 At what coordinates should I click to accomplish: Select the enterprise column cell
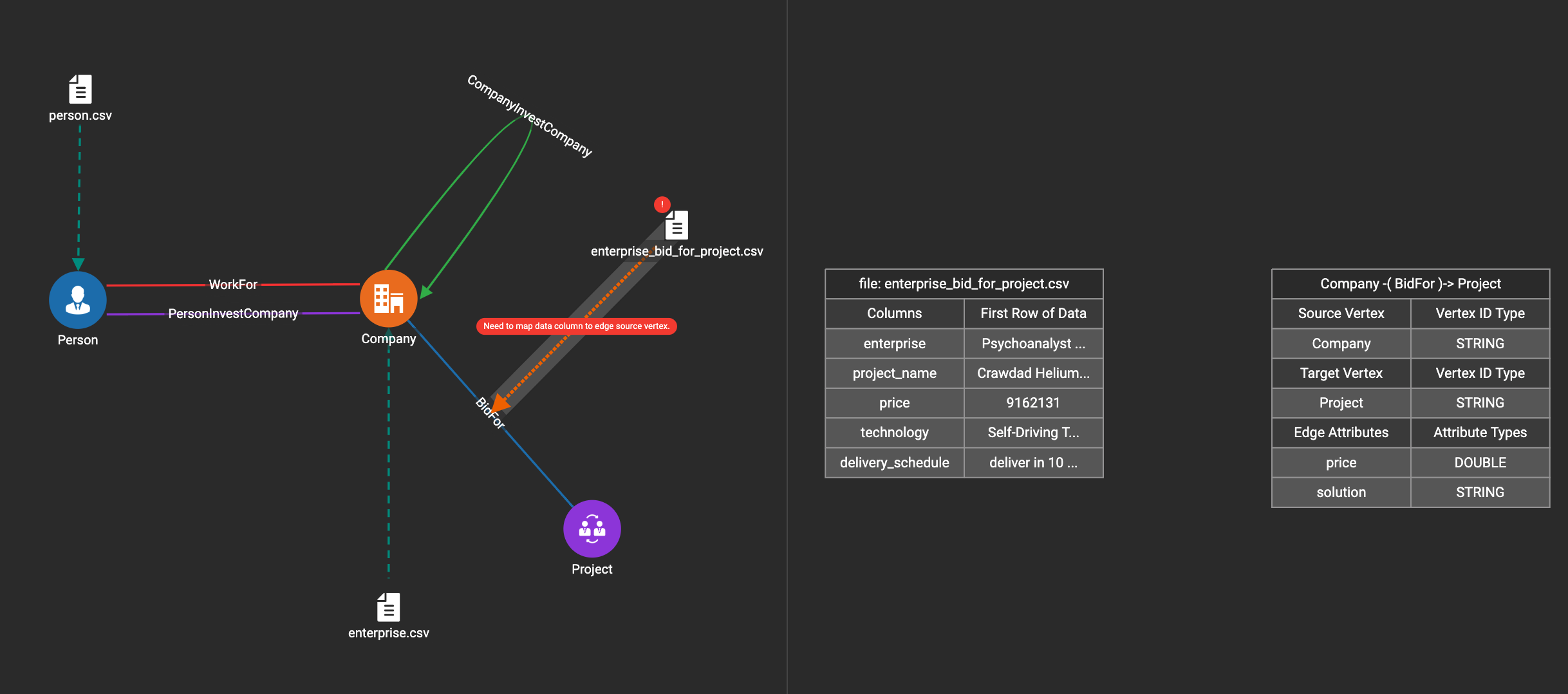[x=894, y=344]
